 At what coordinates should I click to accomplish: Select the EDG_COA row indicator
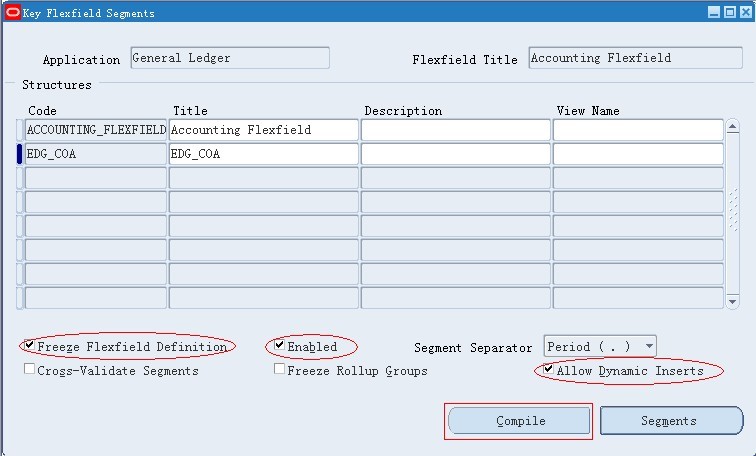click(19, 154)
